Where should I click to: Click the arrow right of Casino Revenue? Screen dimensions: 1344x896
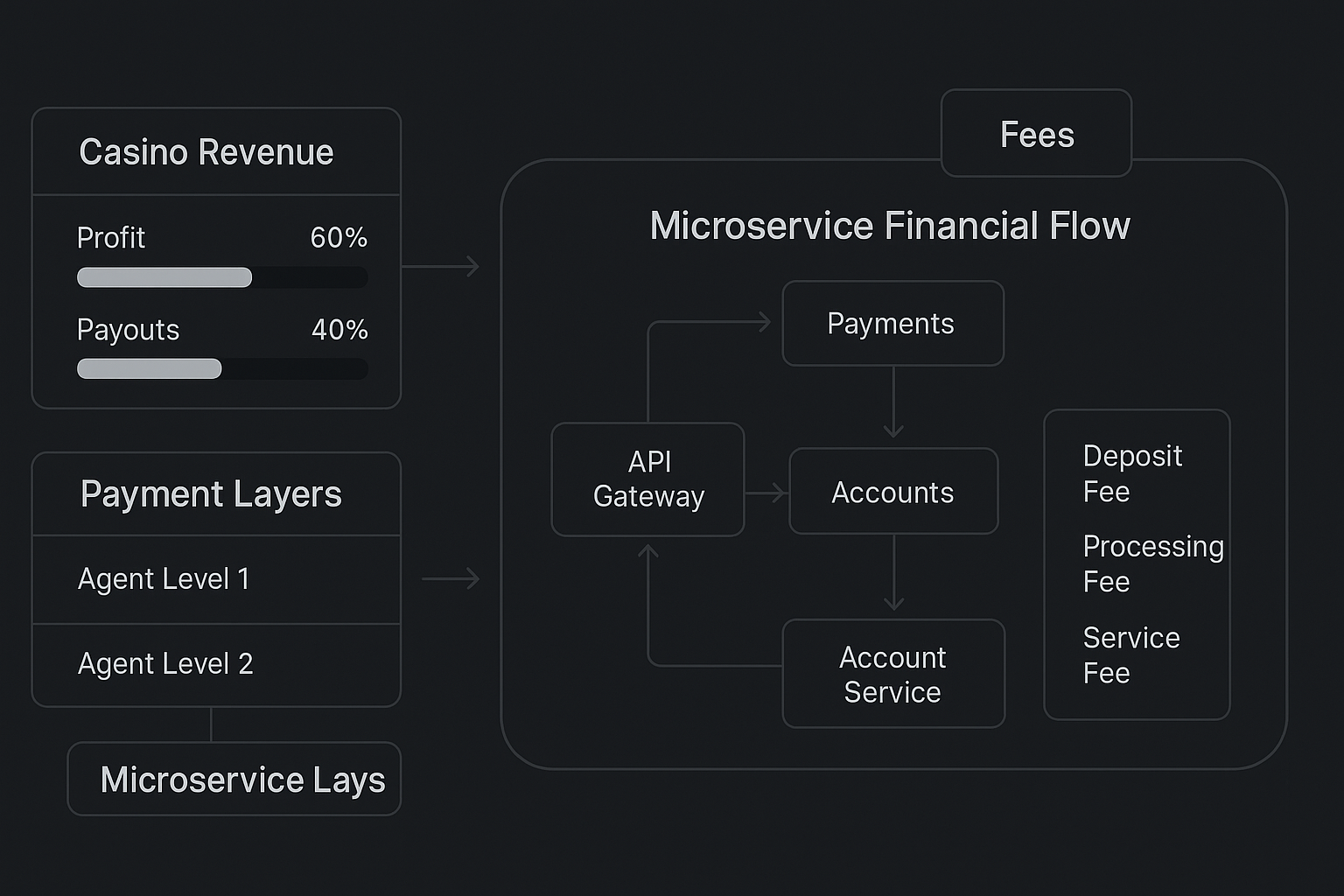441,266
